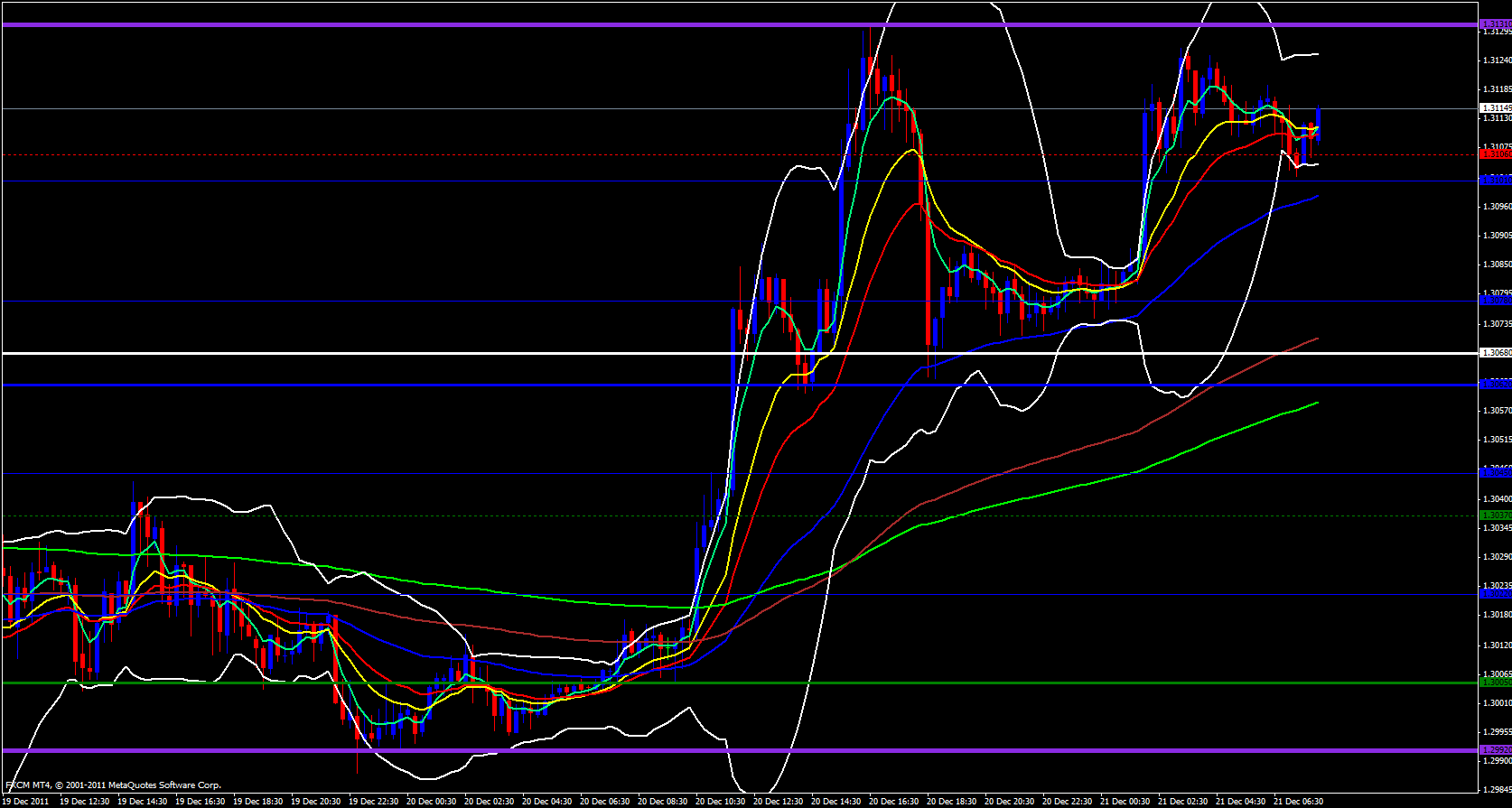The height and width of the screenshot is (808, 1512).
Task: Click the '20 Dec 12:30' time axis label
Action: coord(778,802)
